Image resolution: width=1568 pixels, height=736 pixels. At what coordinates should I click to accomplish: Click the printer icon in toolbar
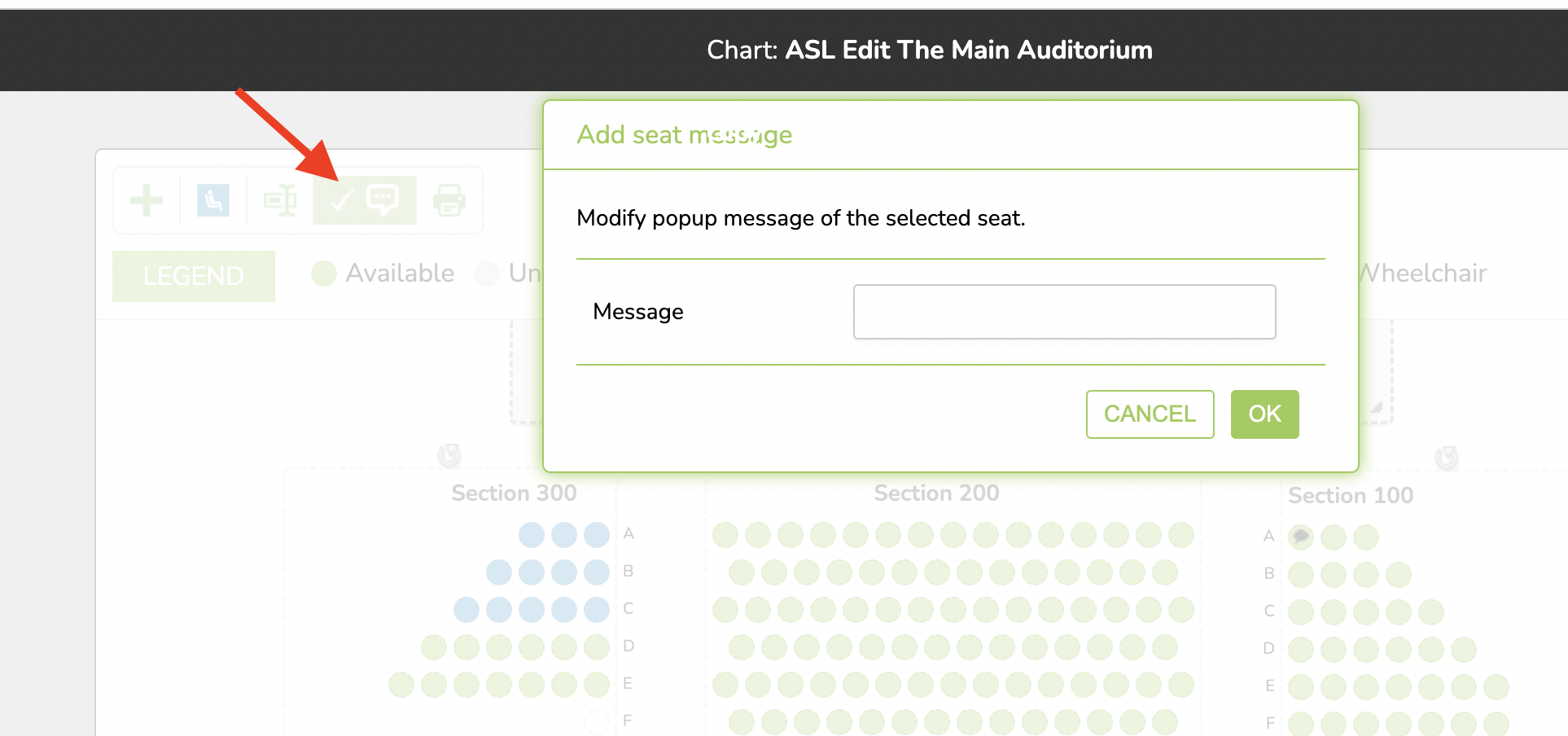449,200
